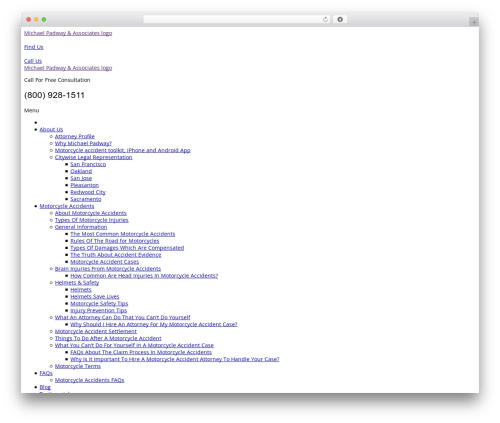
Task: Open FAQs About The Claim Process link
Action: pos(141,353)
